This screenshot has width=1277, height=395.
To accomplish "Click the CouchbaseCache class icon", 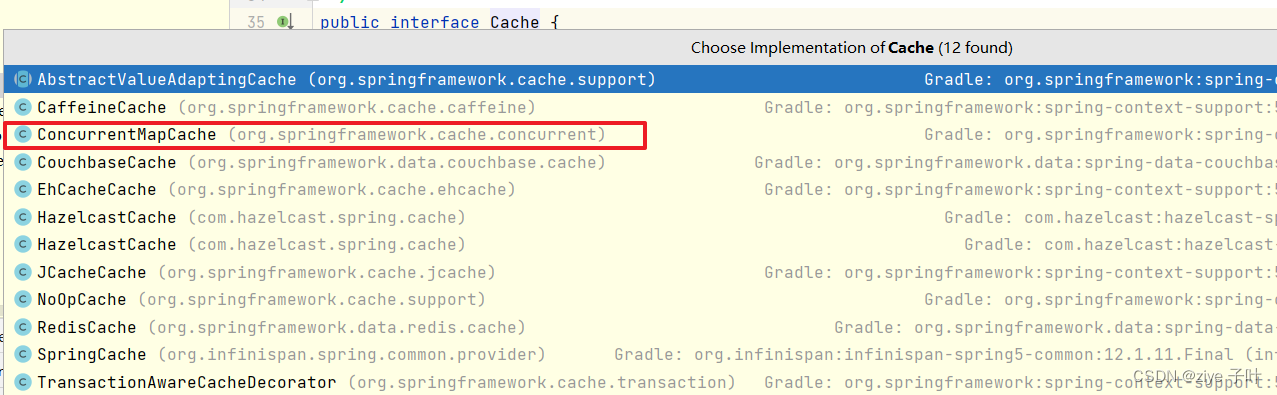I will point(23,162).
